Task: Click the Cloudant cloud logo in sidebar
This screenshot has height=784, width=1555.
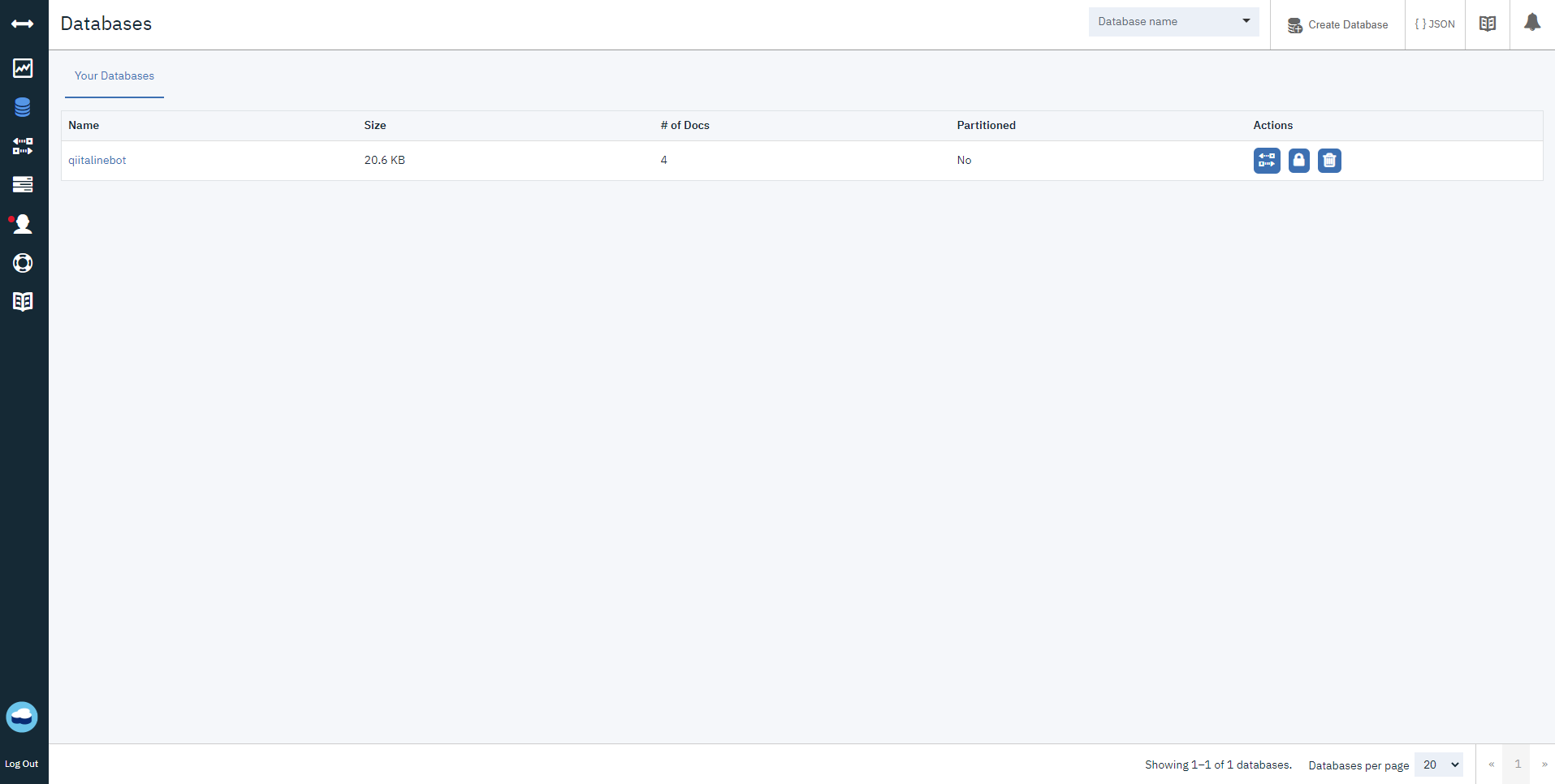Action: (22, 717)
